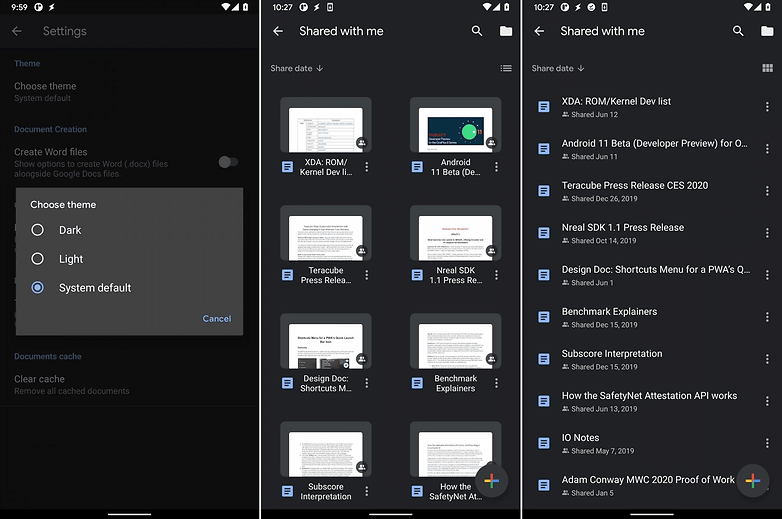Open more options for Design Doc grid card
The image size is (782, 519).
pyautogui.click(x=367, y=383)
